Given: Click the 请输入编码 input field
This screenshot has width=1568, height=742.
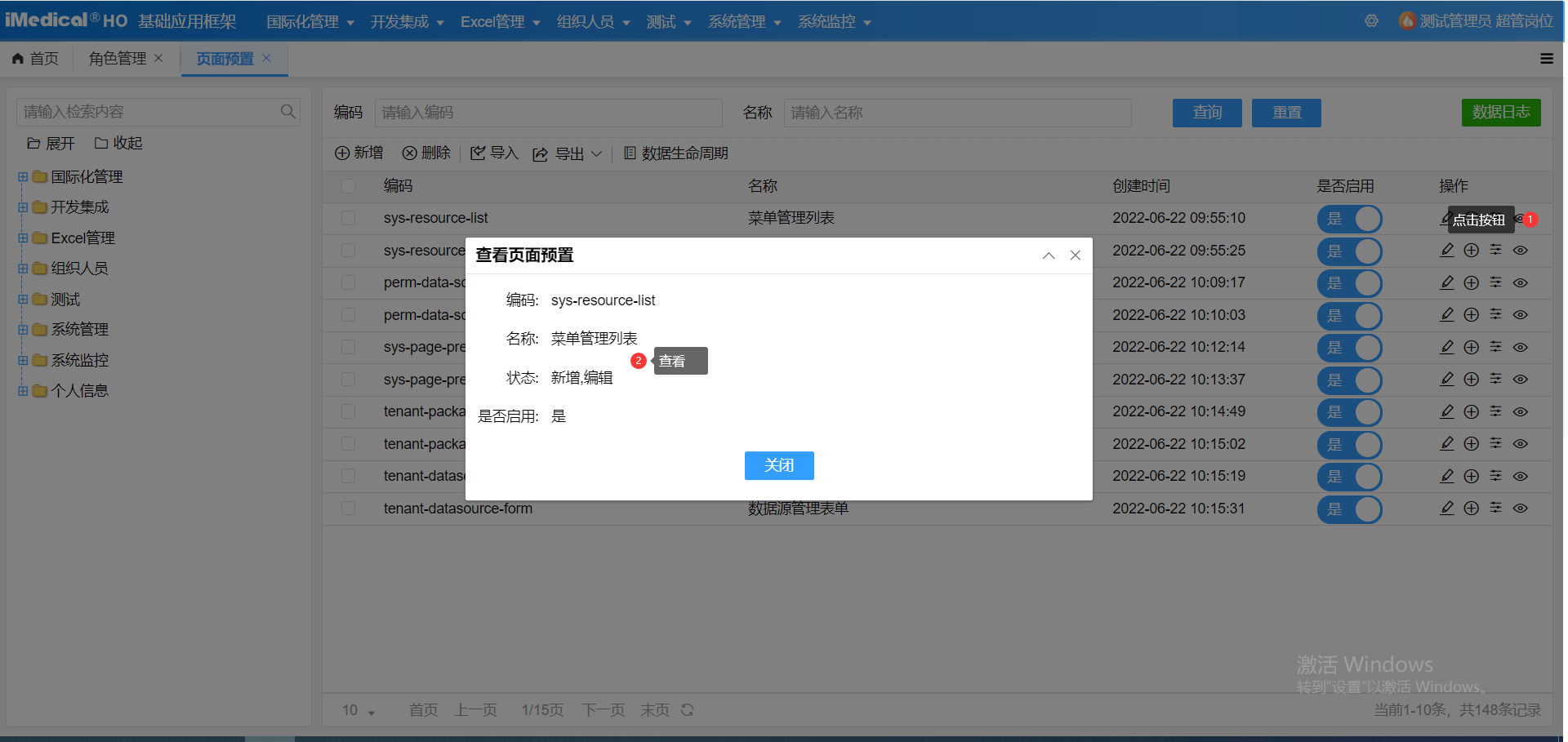Looking at the screenshot, I should (548, 113).
